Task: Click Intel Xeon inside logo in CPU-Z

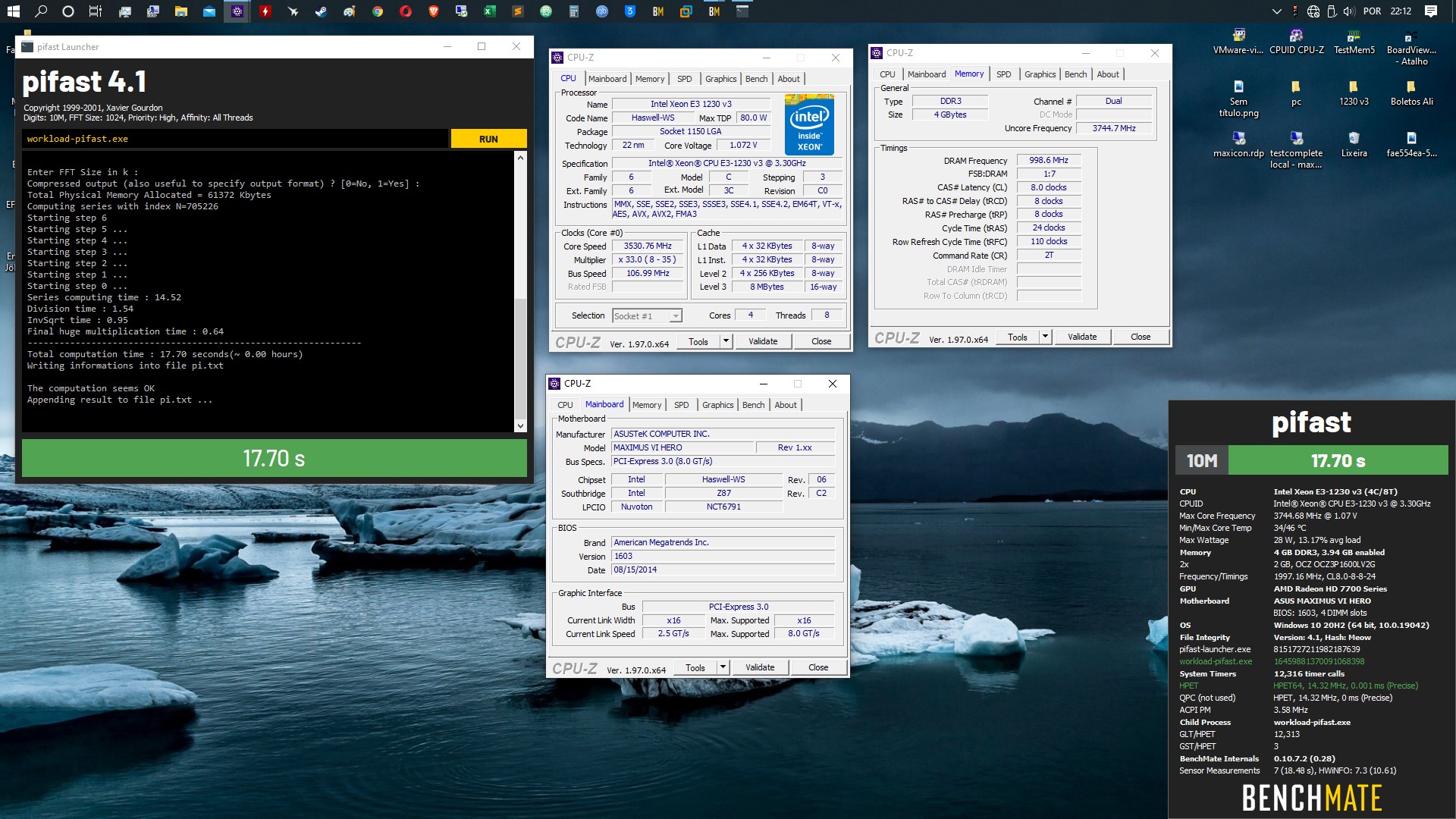Action: click(x=809, y=124)
